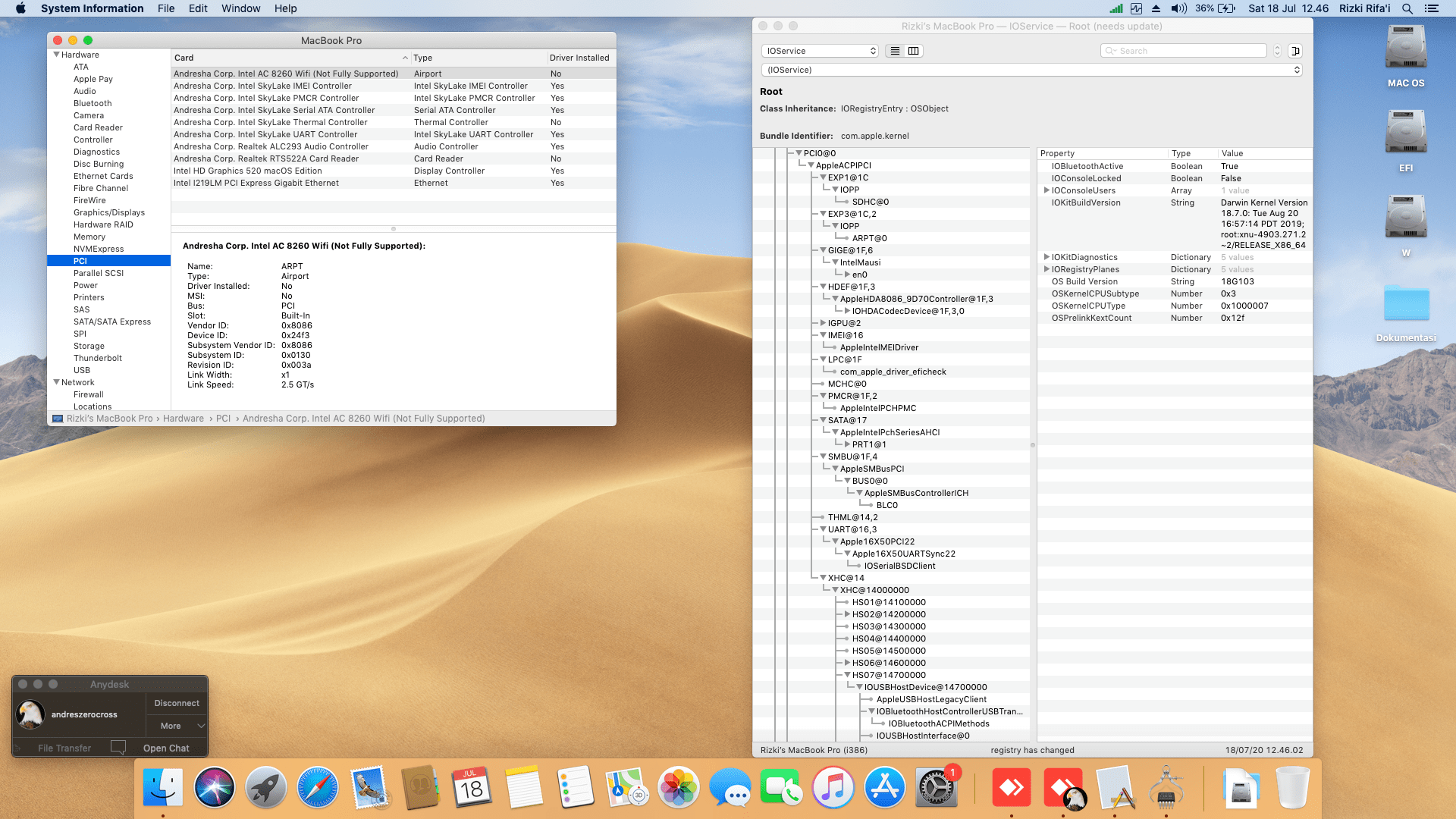Select Thunderbolt in the hardware sidebar
The width and height of the screenshot is (1456, 819).
click(97, 358)
